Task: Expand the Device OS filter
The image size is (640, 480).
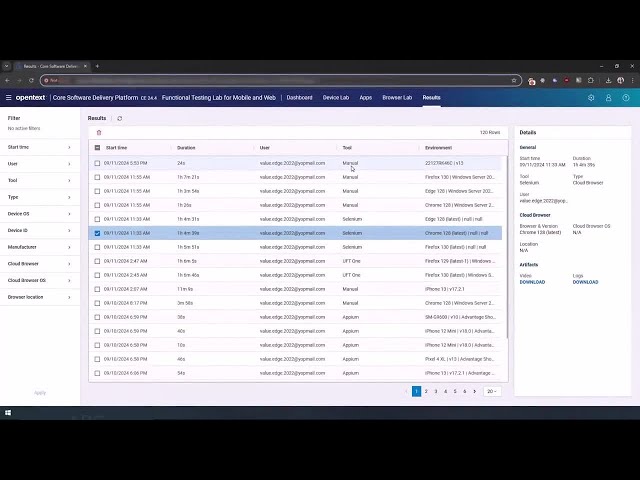Action: click(x=40, y=214)
